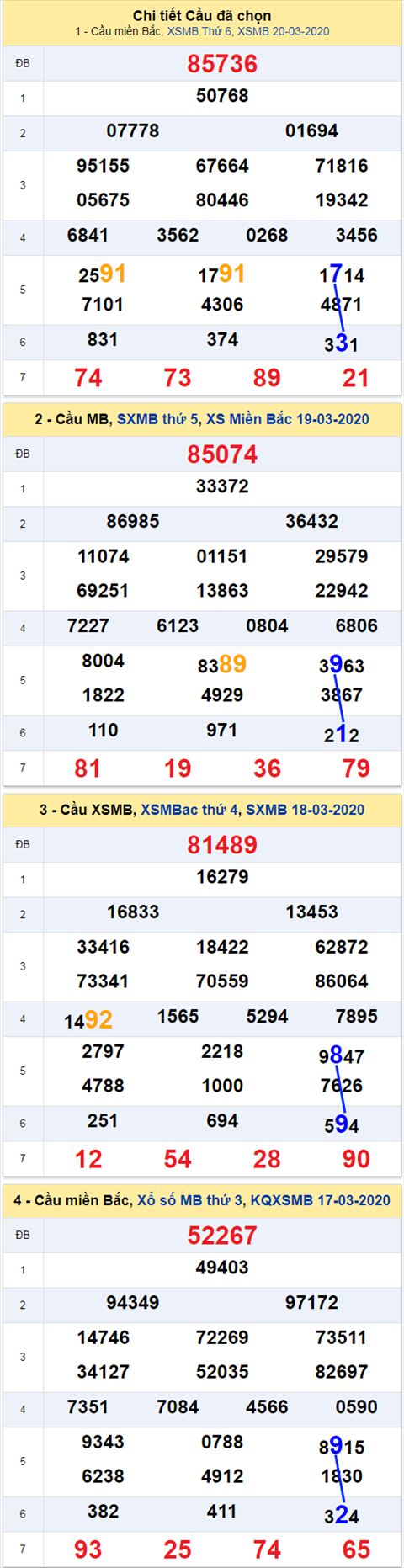Open the KQXSMB 17-03-2020 link
404x1568 pixels.
321,1200
